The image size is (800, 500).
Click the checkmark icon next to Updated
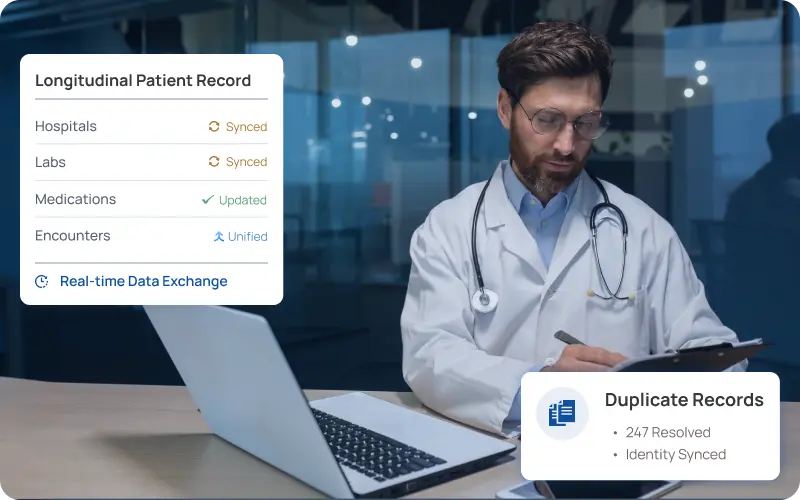click(208, 199)
